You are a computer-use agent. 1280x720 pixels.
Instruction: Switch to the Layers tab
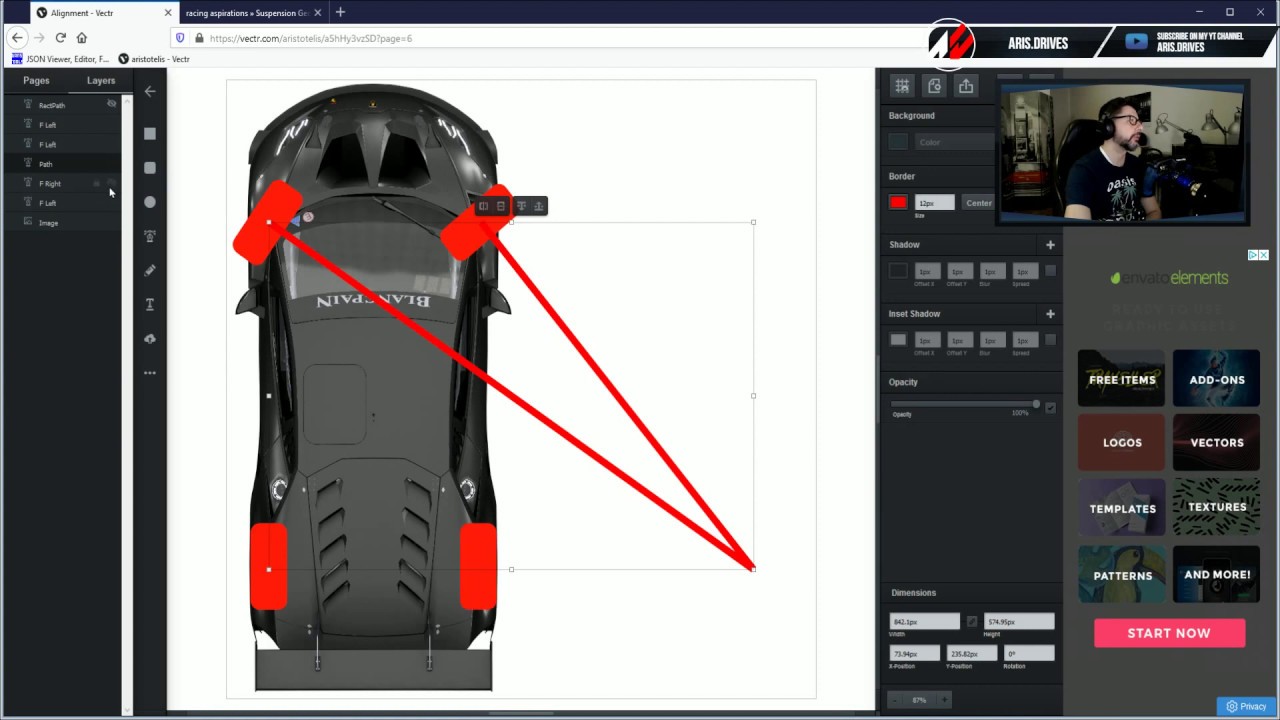[x=101, y=81]
